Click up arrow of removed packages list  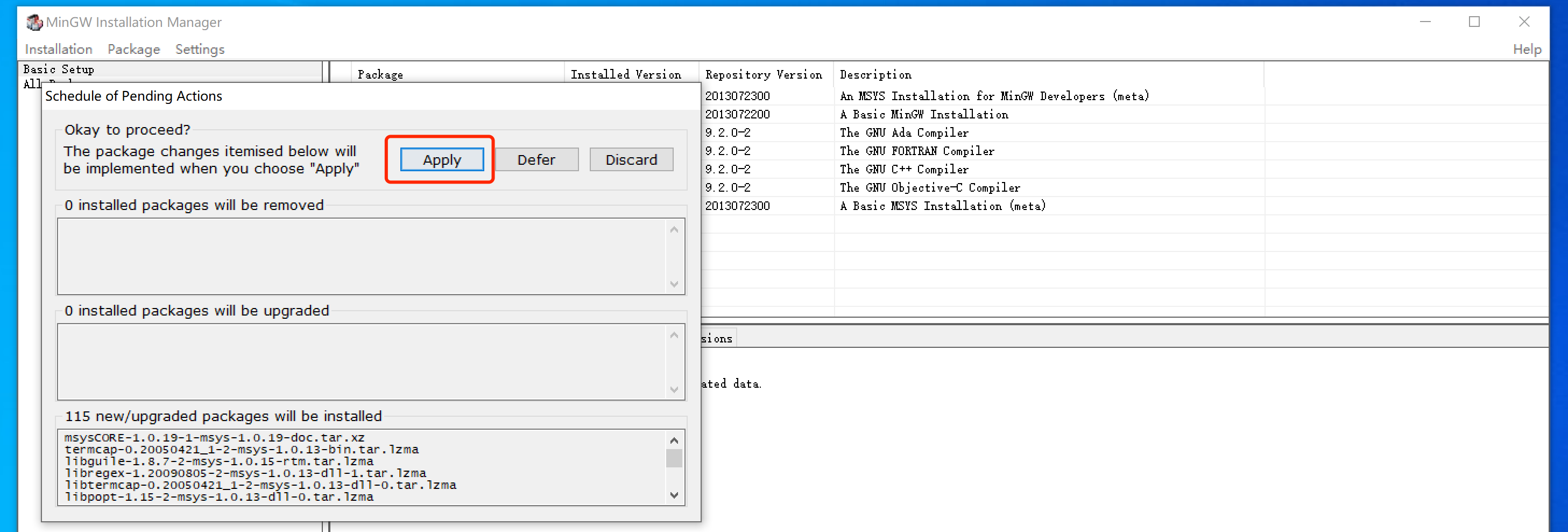tap(674, 229)
